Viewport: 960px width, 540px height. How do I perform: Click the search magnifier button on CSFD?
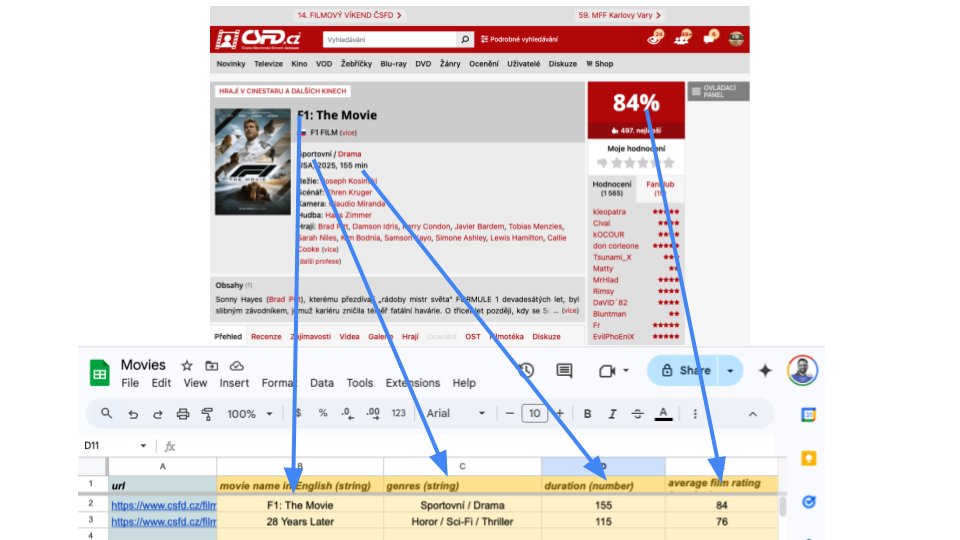point(465,39)
